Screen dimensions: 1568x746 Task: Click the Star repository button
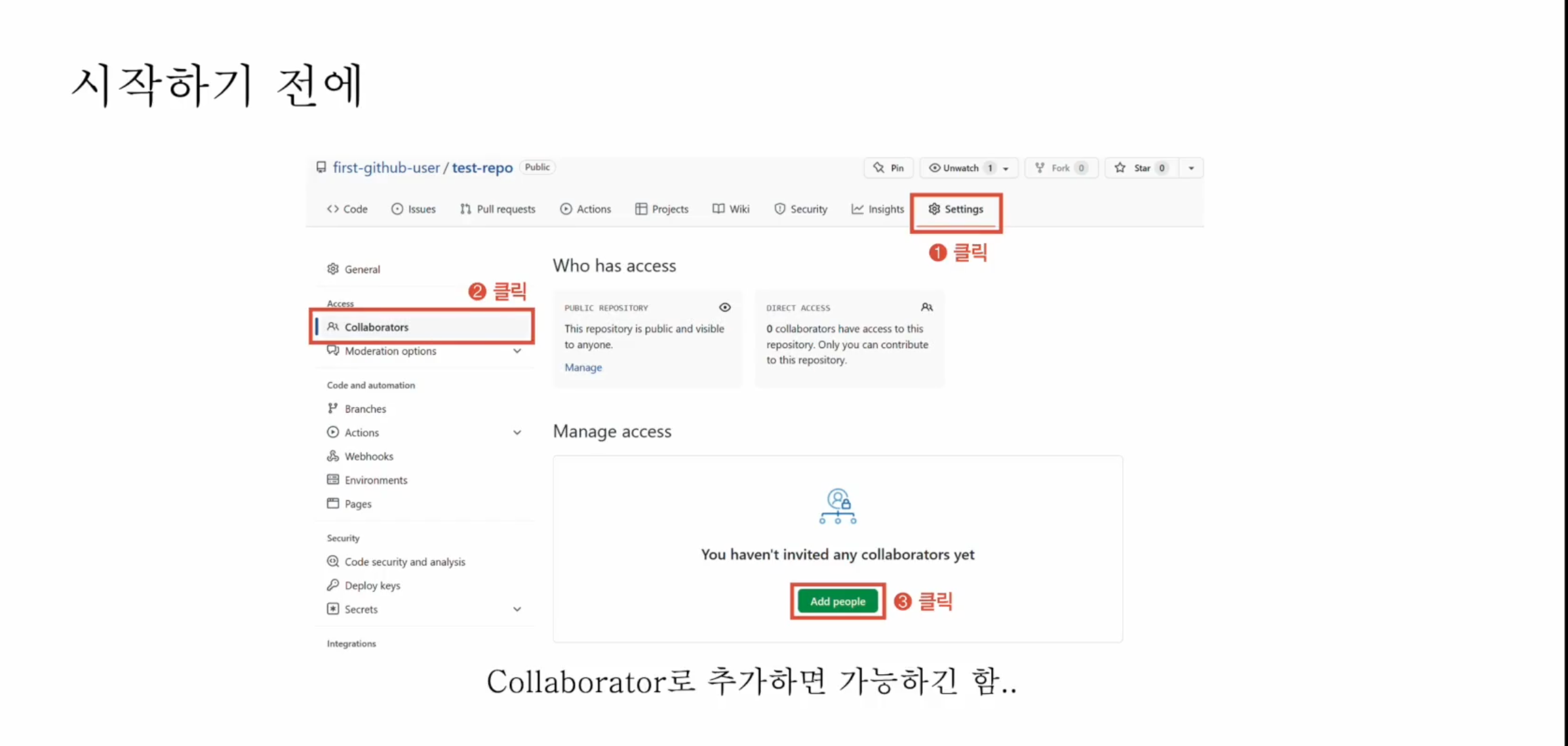coord(1141,168)
